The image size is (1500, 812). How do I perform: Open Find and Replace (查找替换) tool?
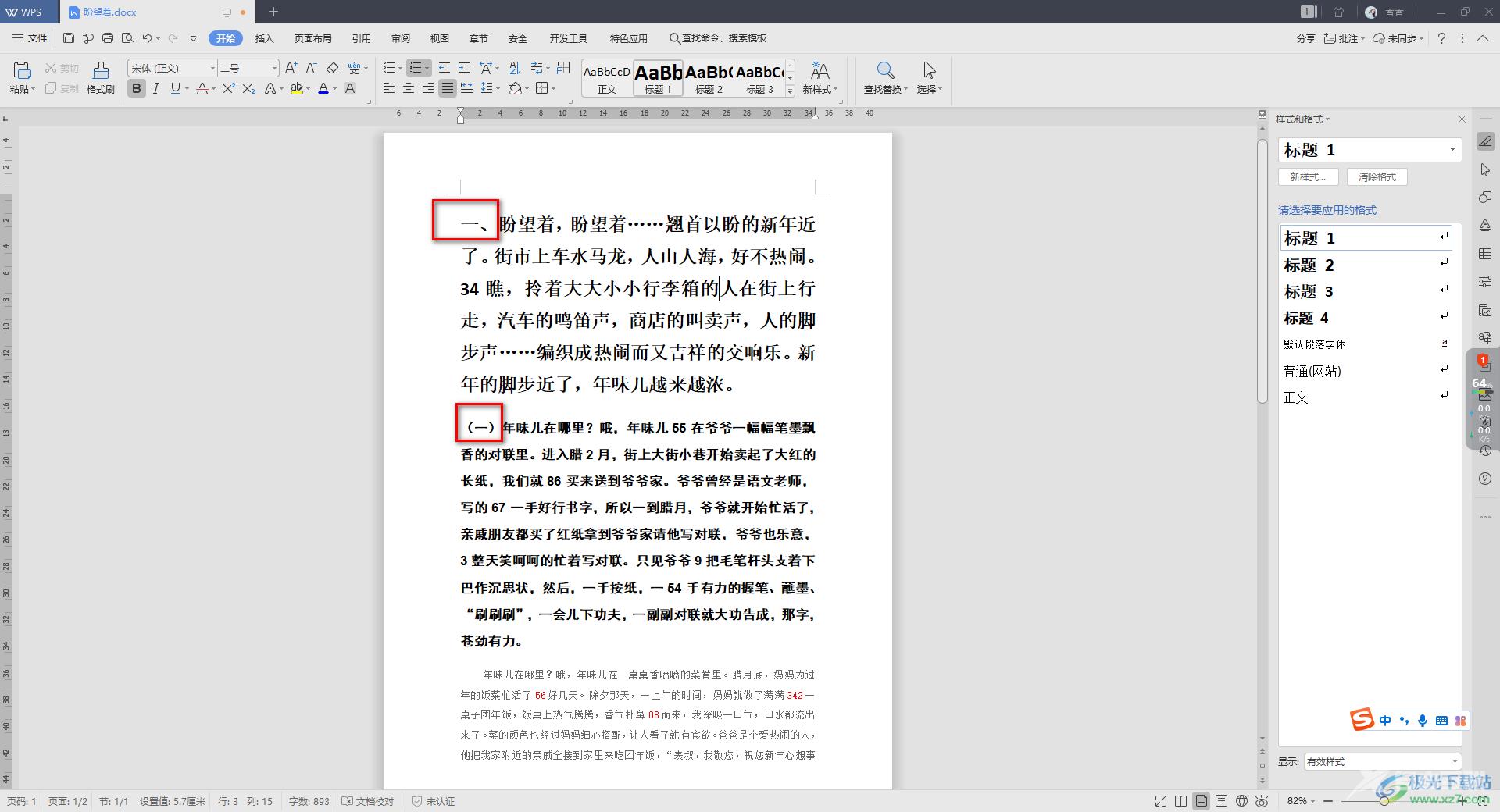(885, 77)
